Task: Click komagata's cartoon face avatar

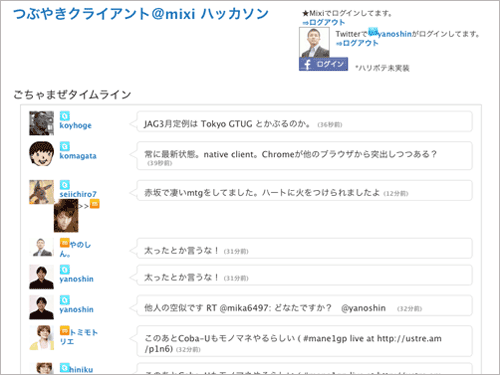Action: pyautogui.click(x=41, y=154)
